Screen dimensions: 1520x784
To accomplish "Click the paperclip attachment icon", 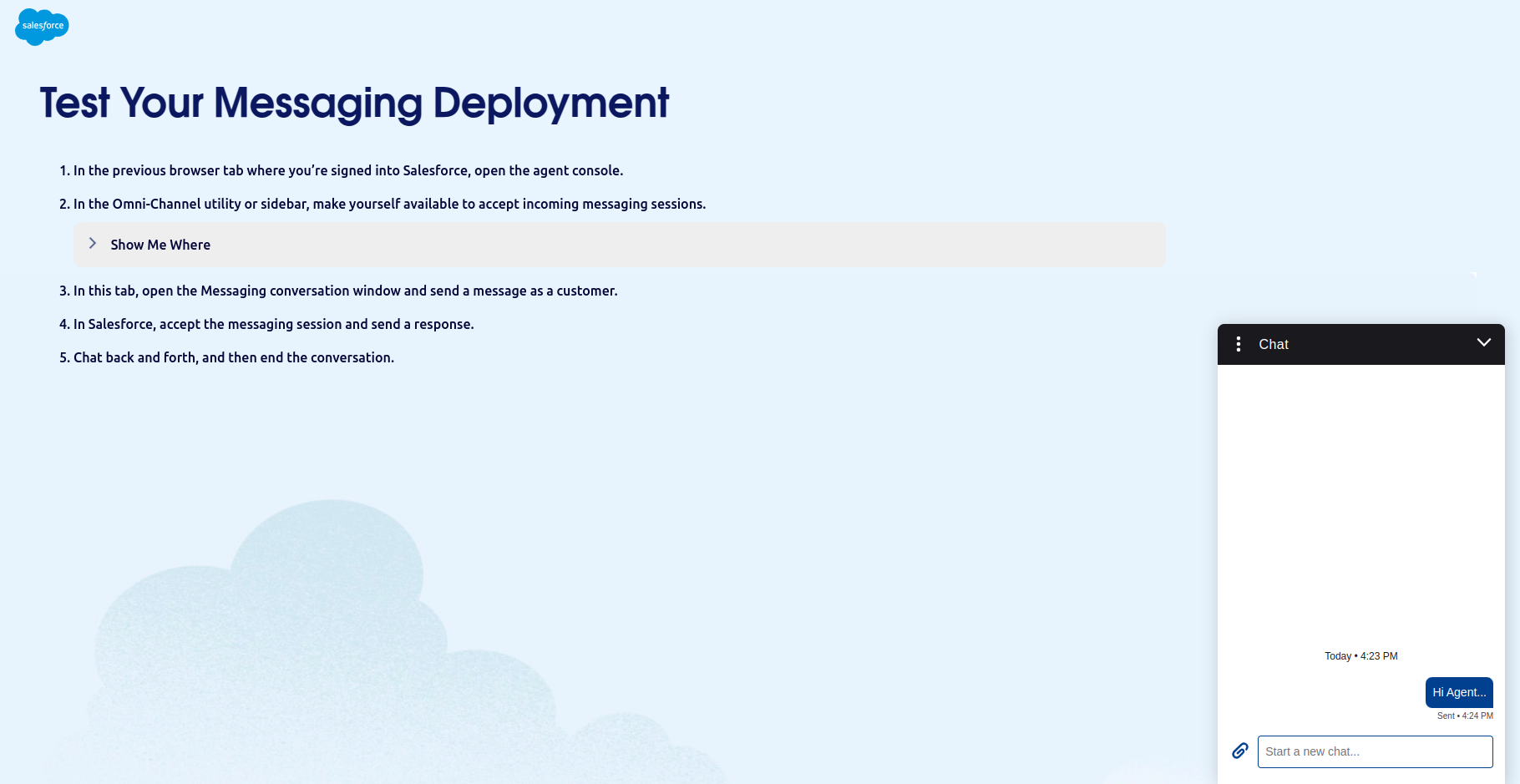I will 1240,751.
